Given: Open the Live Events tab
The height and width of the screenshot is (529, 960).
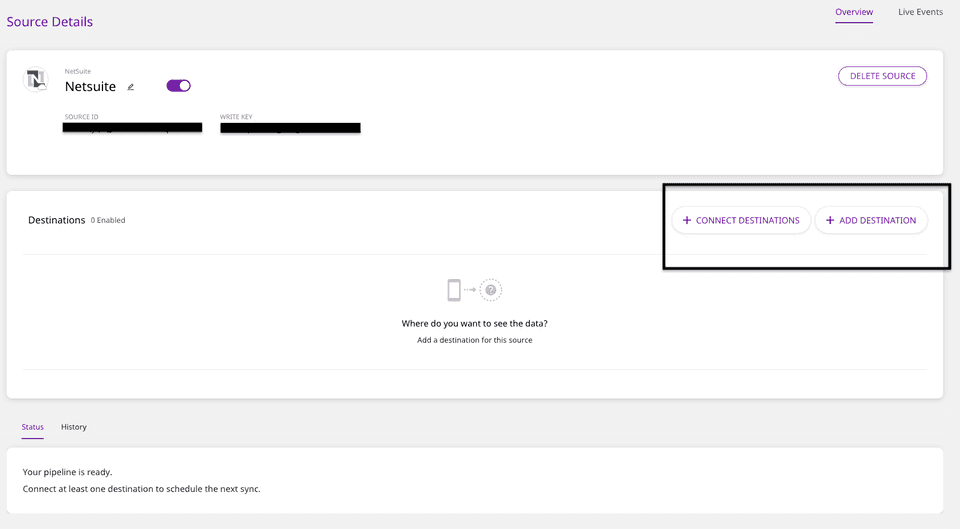Looking at the screenshot, I should pos(920,12).
